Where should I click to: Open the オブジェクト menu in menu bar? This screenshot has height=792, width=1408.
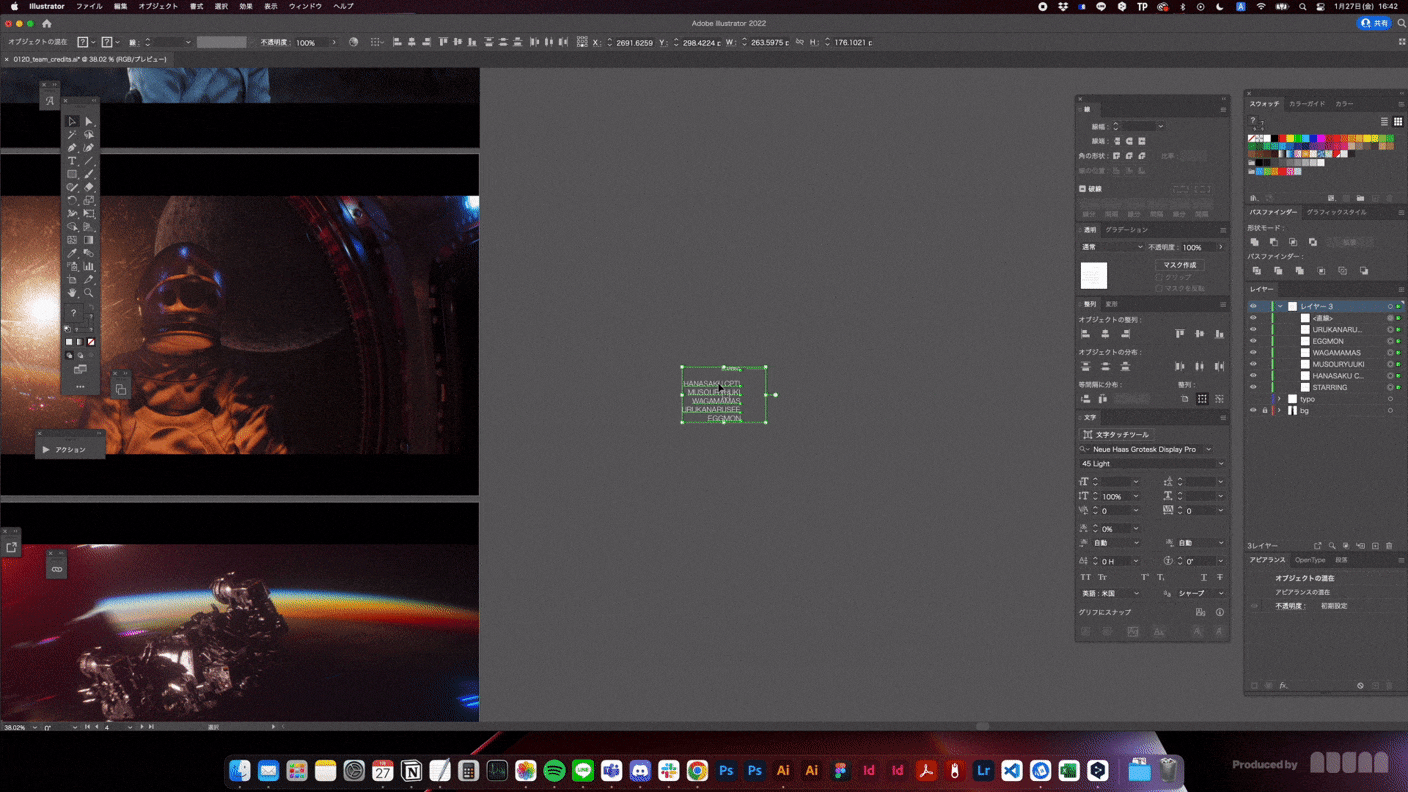158,6
